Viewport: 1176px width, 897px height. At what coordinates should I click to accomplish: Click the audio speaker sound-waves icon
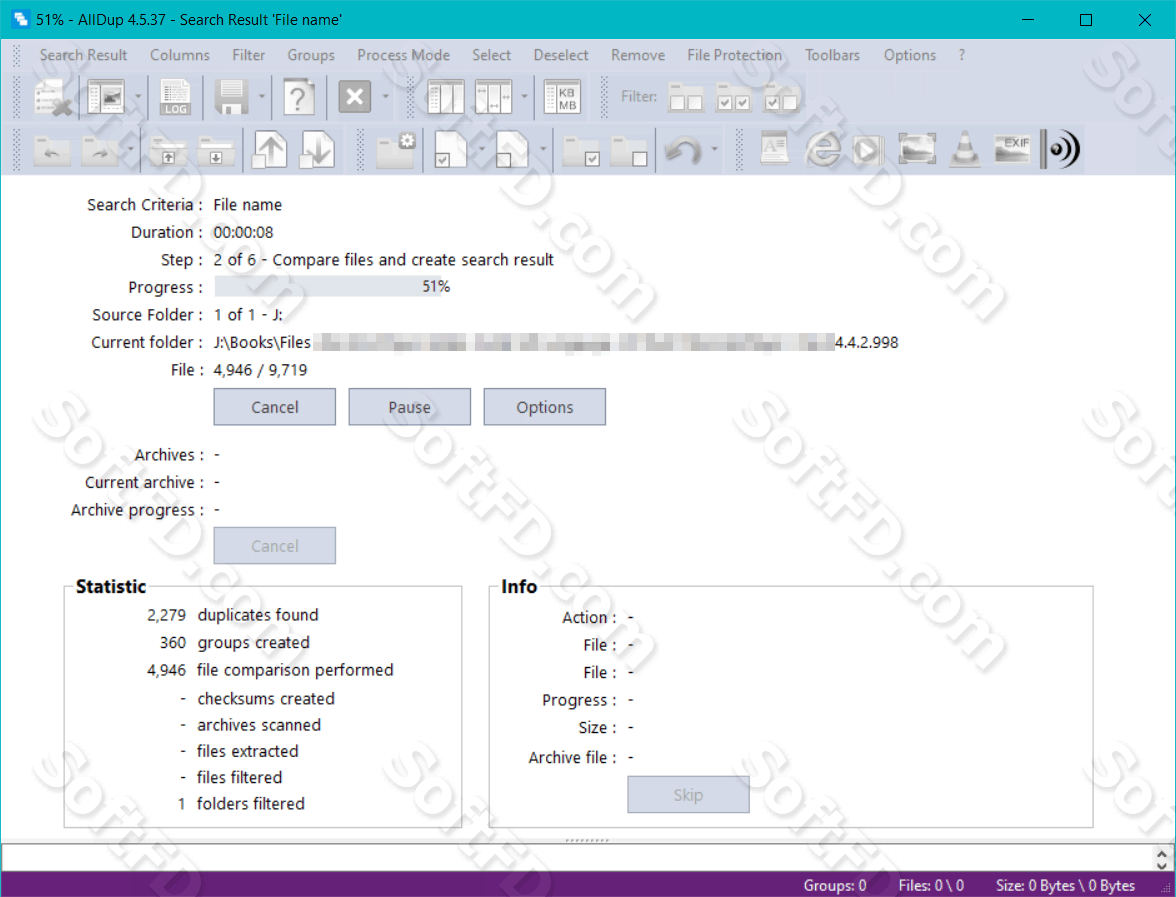point(1060,149)
